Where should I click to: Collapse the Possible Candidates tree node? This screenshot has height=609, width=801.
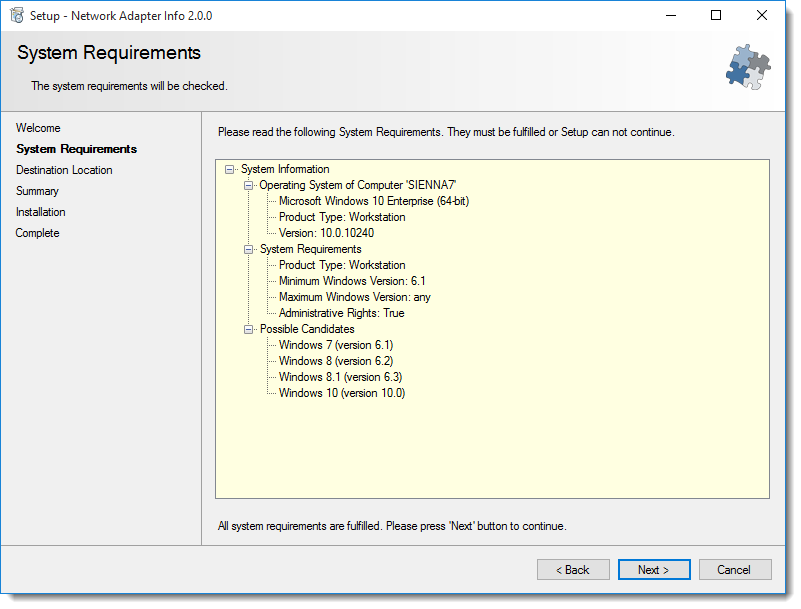click(249, 330)
